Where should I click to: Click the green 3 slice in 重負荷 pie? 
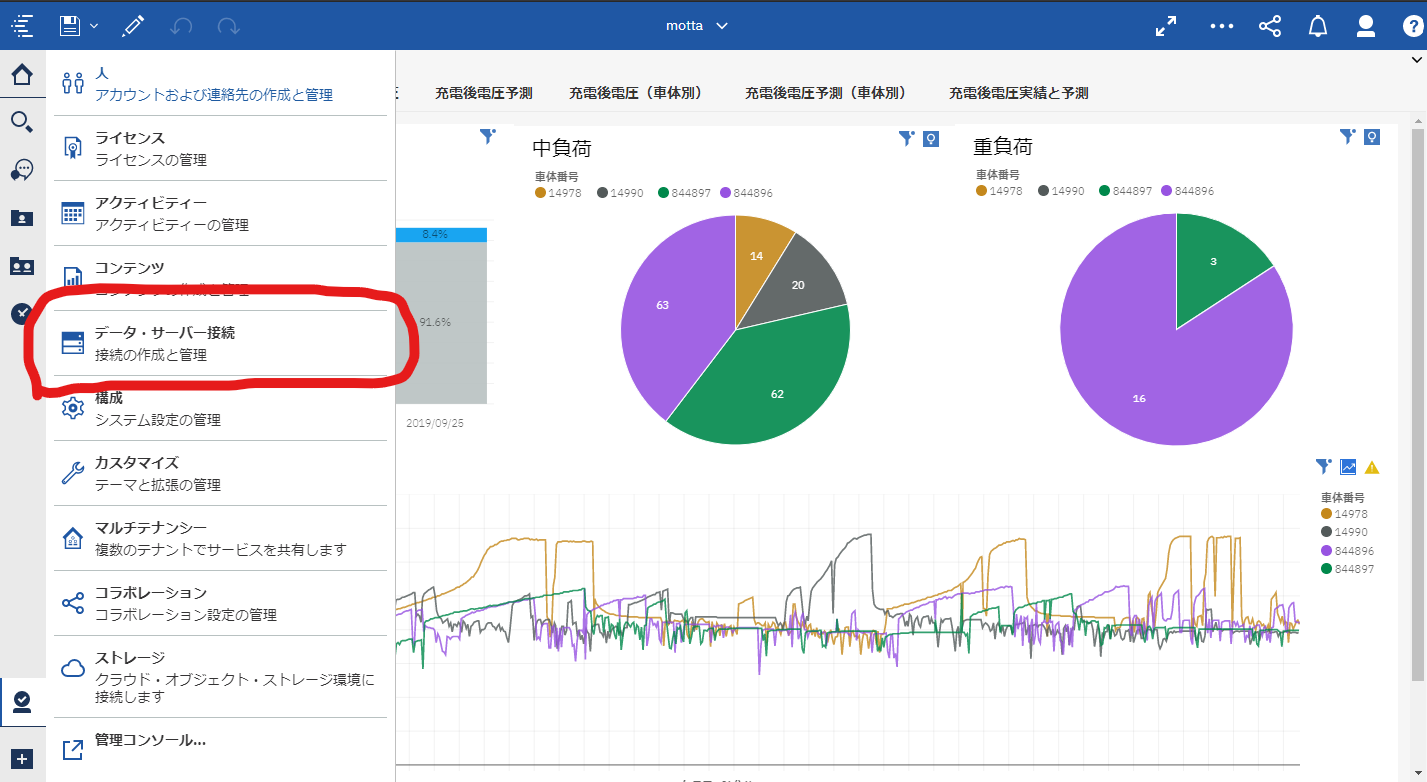click(1214, 262)
